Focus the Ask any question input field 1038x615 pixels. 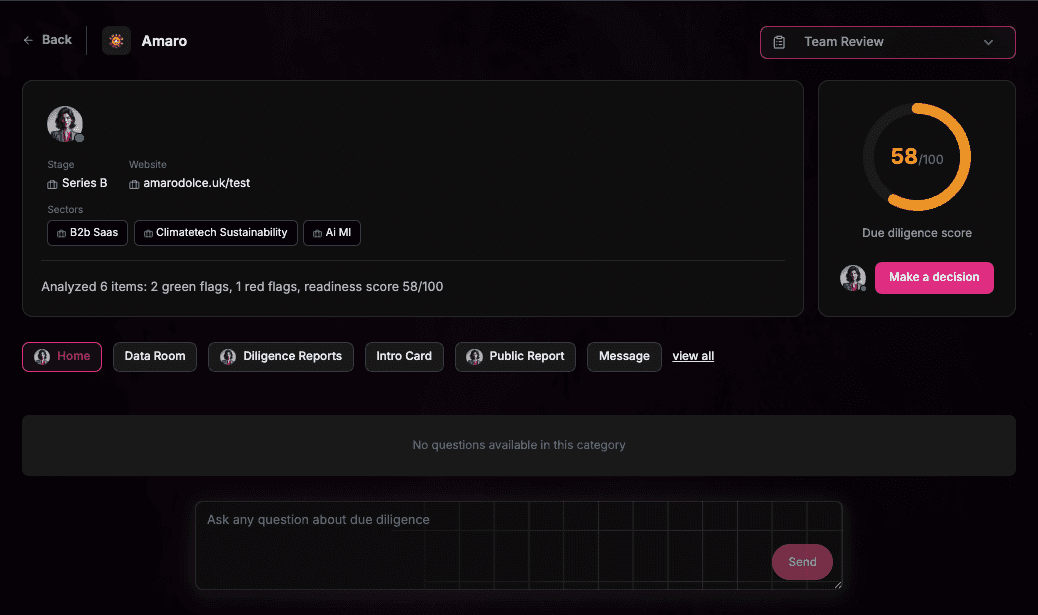518,545
